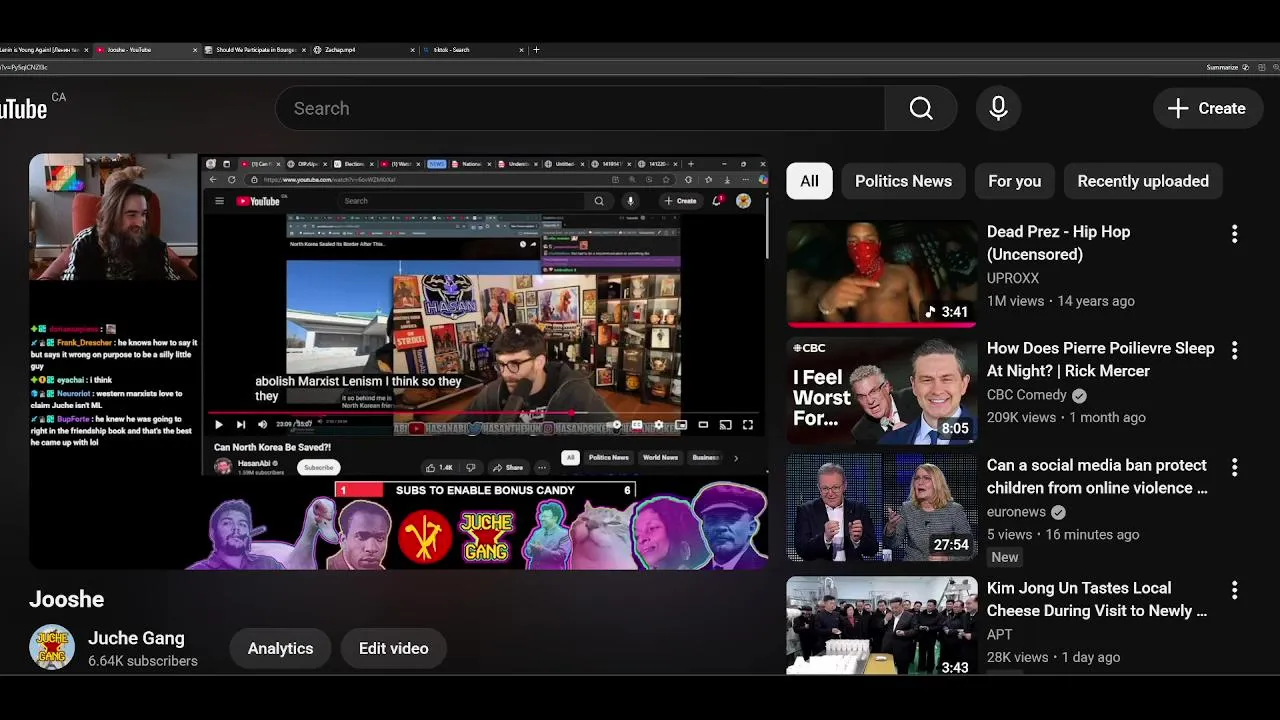Image resolution: width=1280 pixels, height=720 pixels.
Task: Select the For you filter chip
Action: tap(1014, 181)
